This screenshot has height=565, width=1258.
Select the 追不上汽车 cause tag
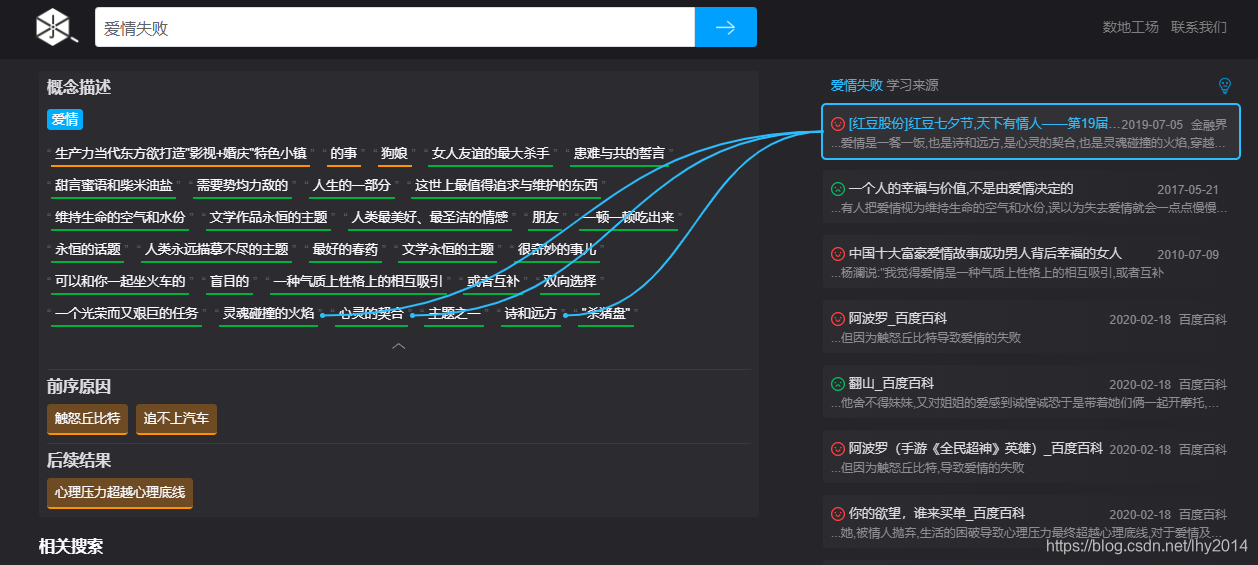click(x=176, y=419)
